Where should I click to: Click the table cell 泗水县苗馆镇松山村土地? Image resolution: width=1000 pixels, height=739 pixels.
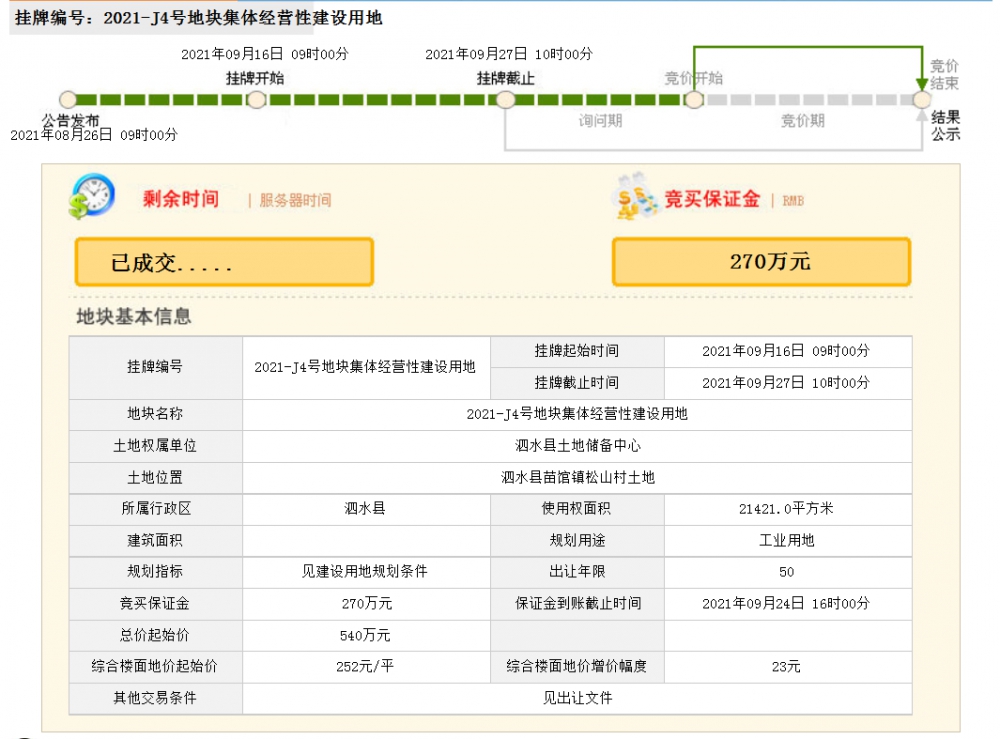tap(578, 478)
